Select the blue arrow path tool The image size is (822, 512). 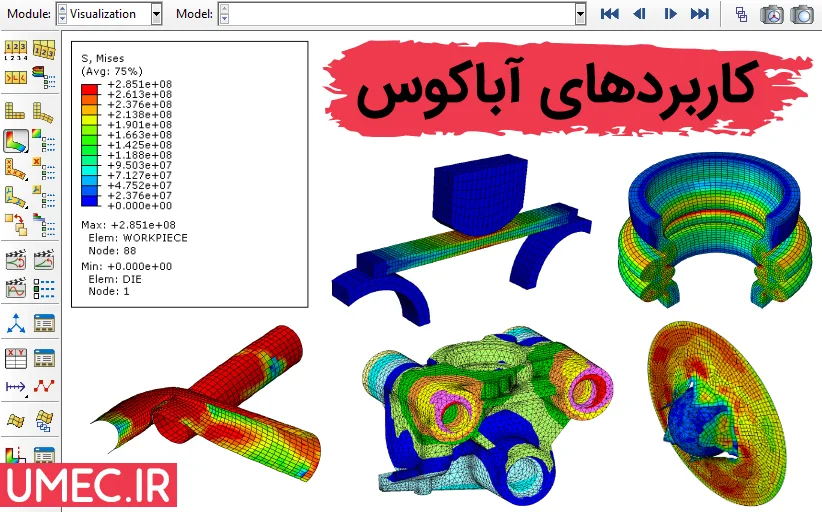[x=15, y=387]
